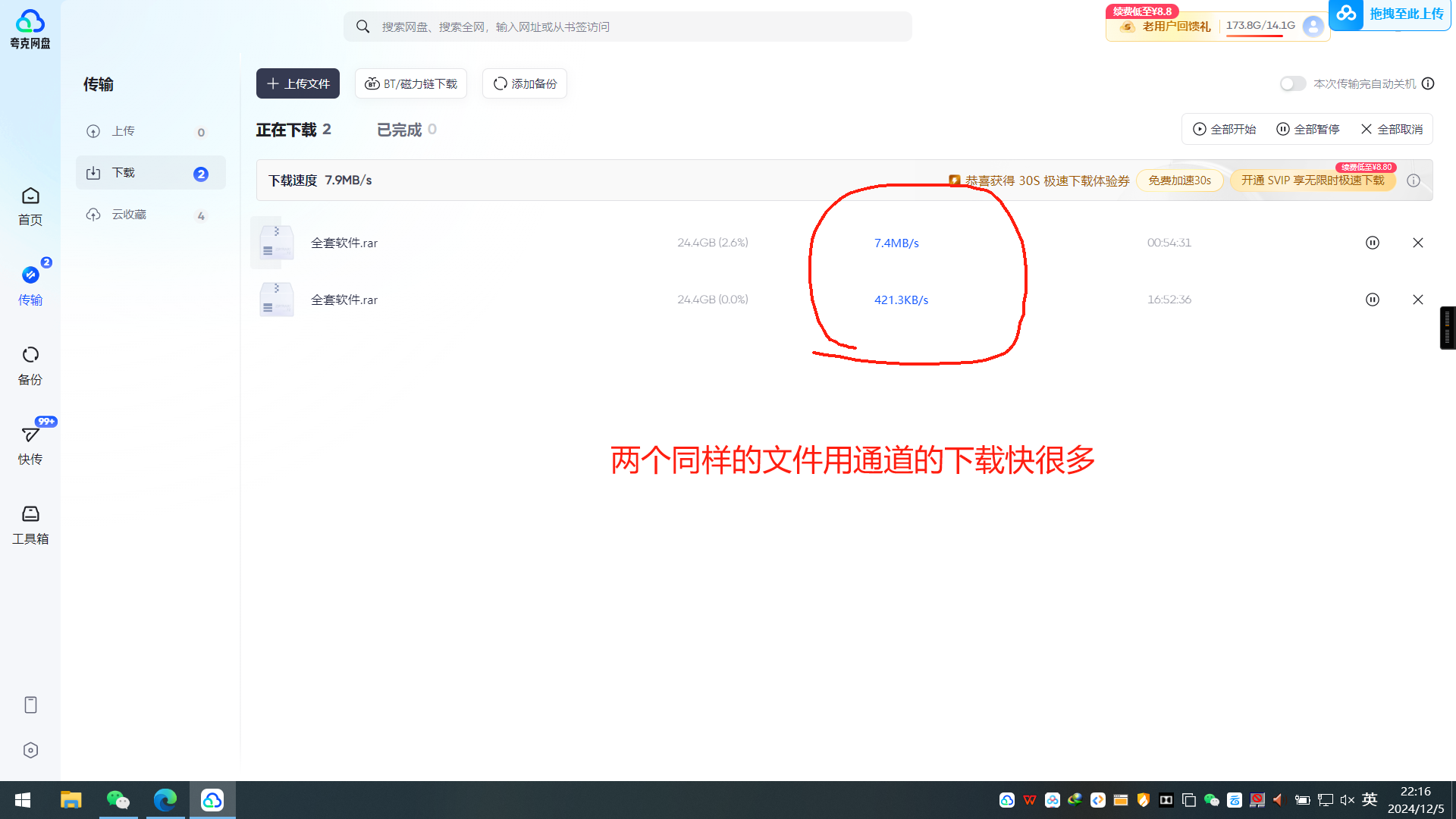Open BT/磁力链下载 dialog

click(x=411, y=83)
